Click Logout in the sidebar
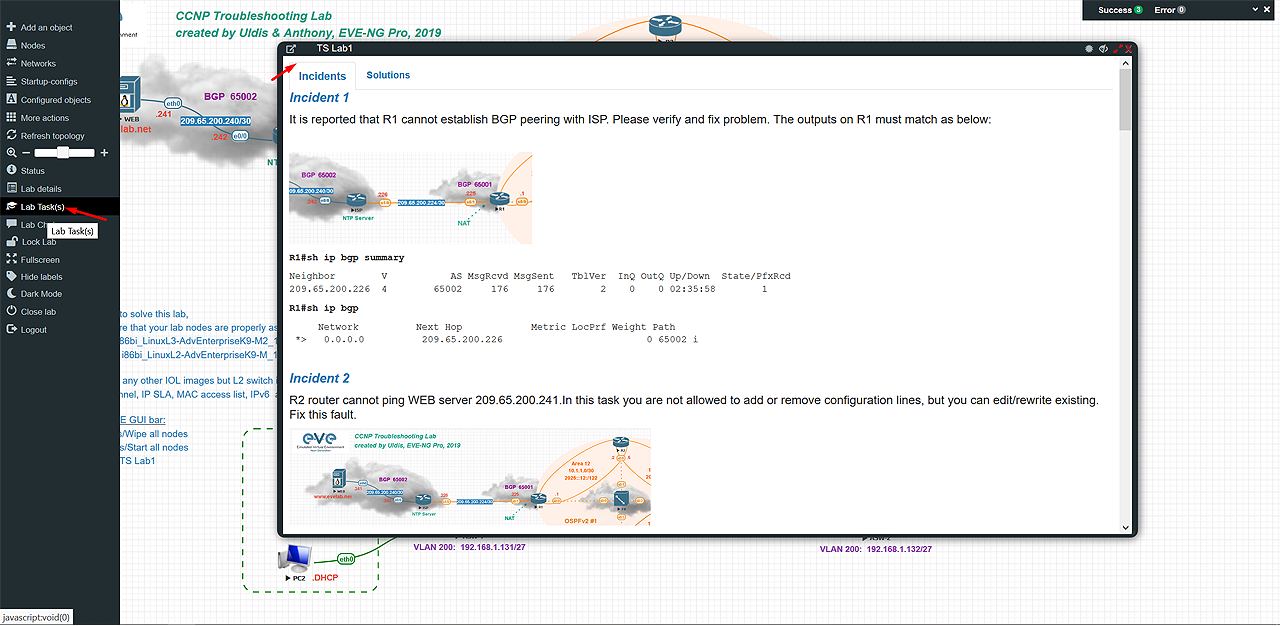This screenshot has height=626, width=1280. tap(33, 330)
